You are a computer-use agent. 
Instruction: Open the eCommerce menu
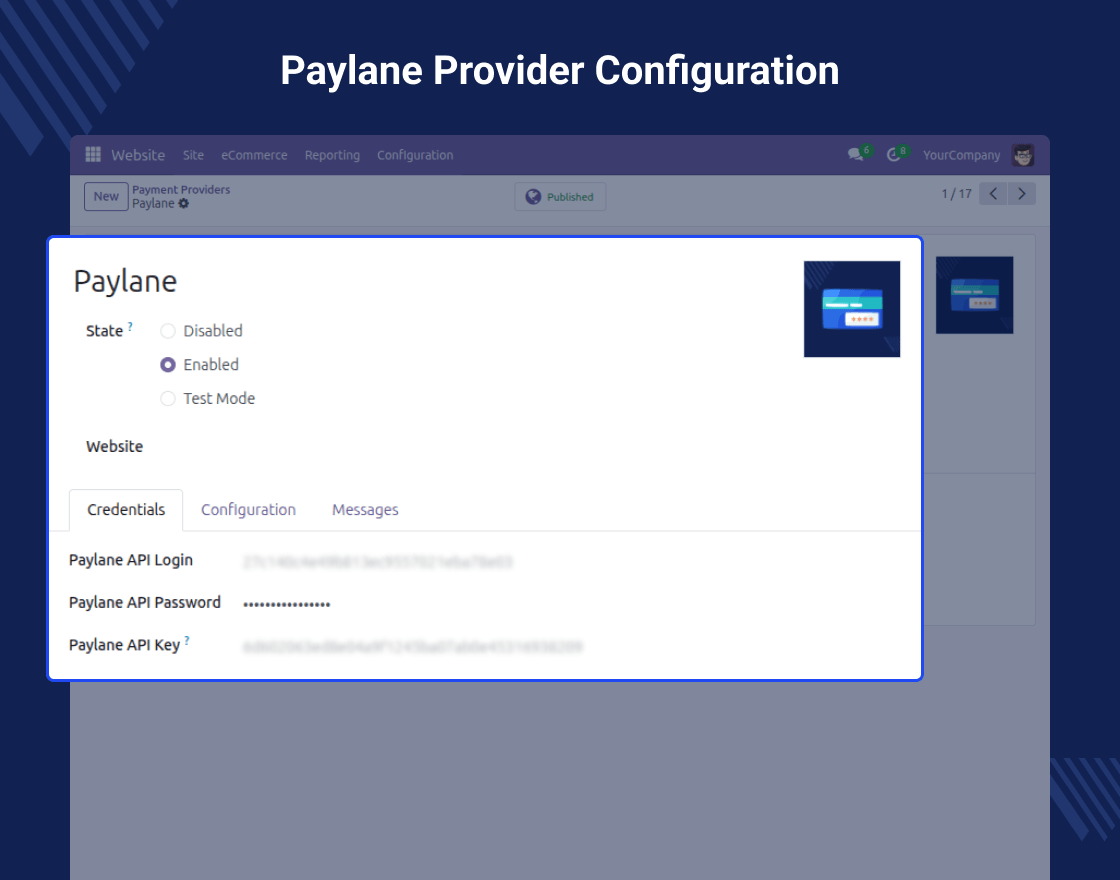[x=254, y=155]
